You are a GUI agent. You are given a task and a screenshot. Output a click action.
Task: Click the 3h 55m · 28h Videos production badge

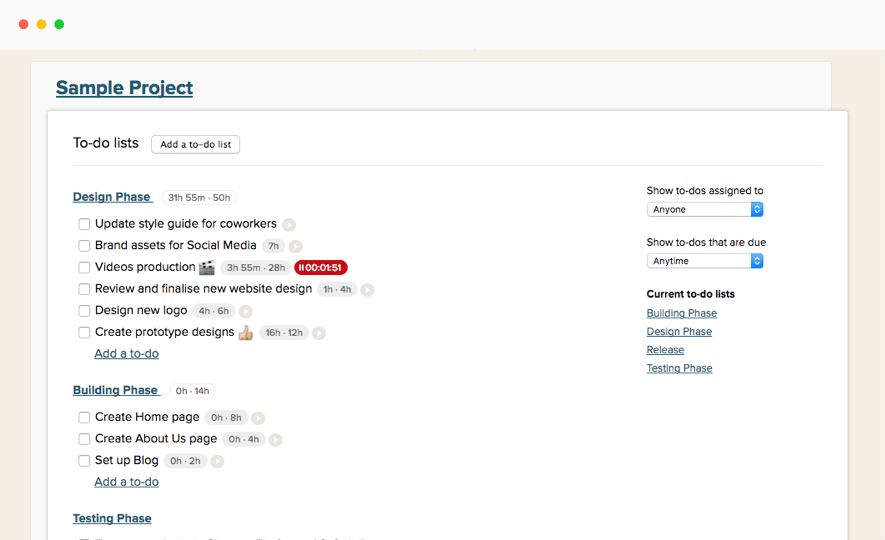click(256, 267)
